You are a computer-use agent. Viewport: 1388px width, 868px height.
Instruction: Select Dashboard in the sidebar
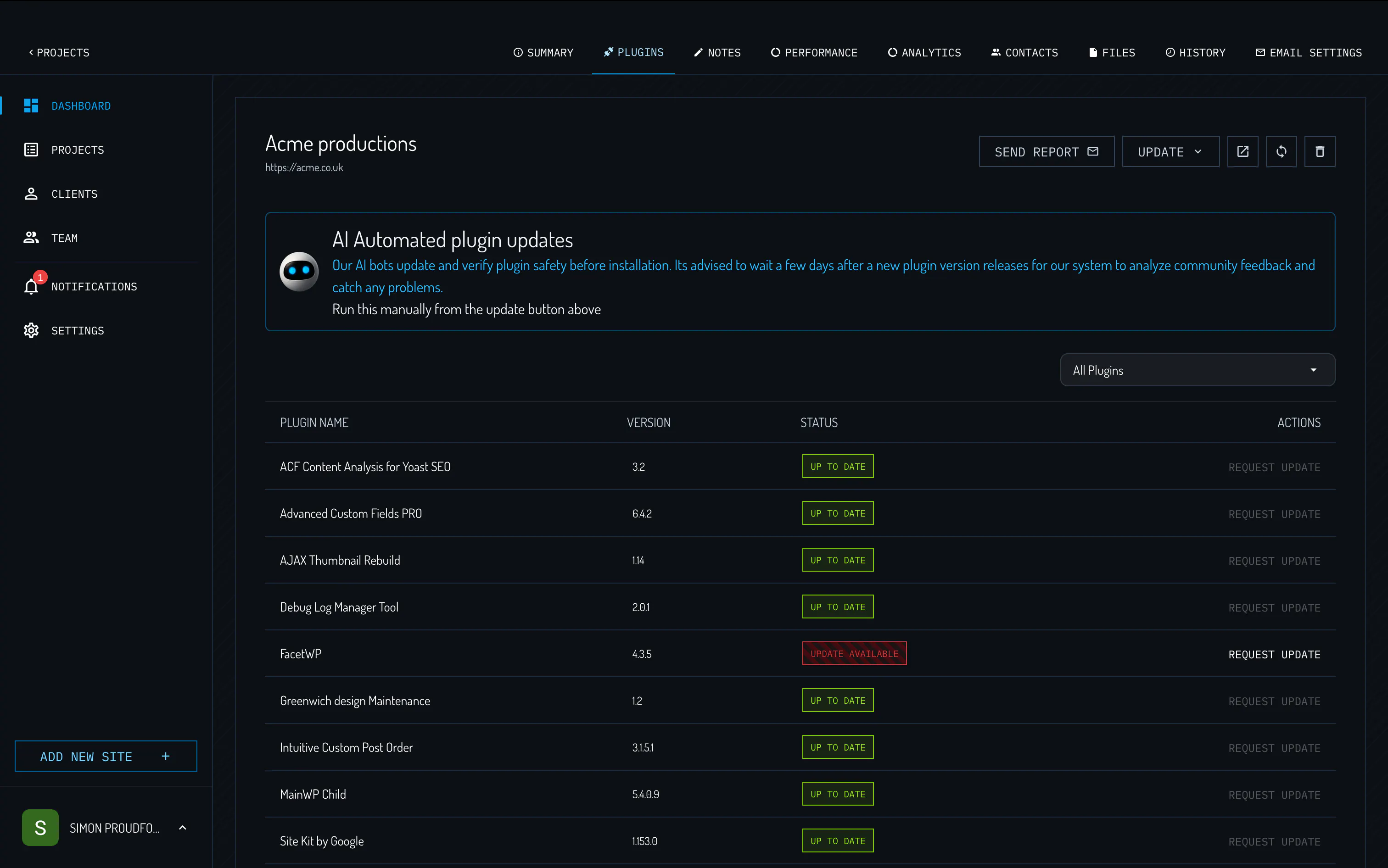click(81, 106)
